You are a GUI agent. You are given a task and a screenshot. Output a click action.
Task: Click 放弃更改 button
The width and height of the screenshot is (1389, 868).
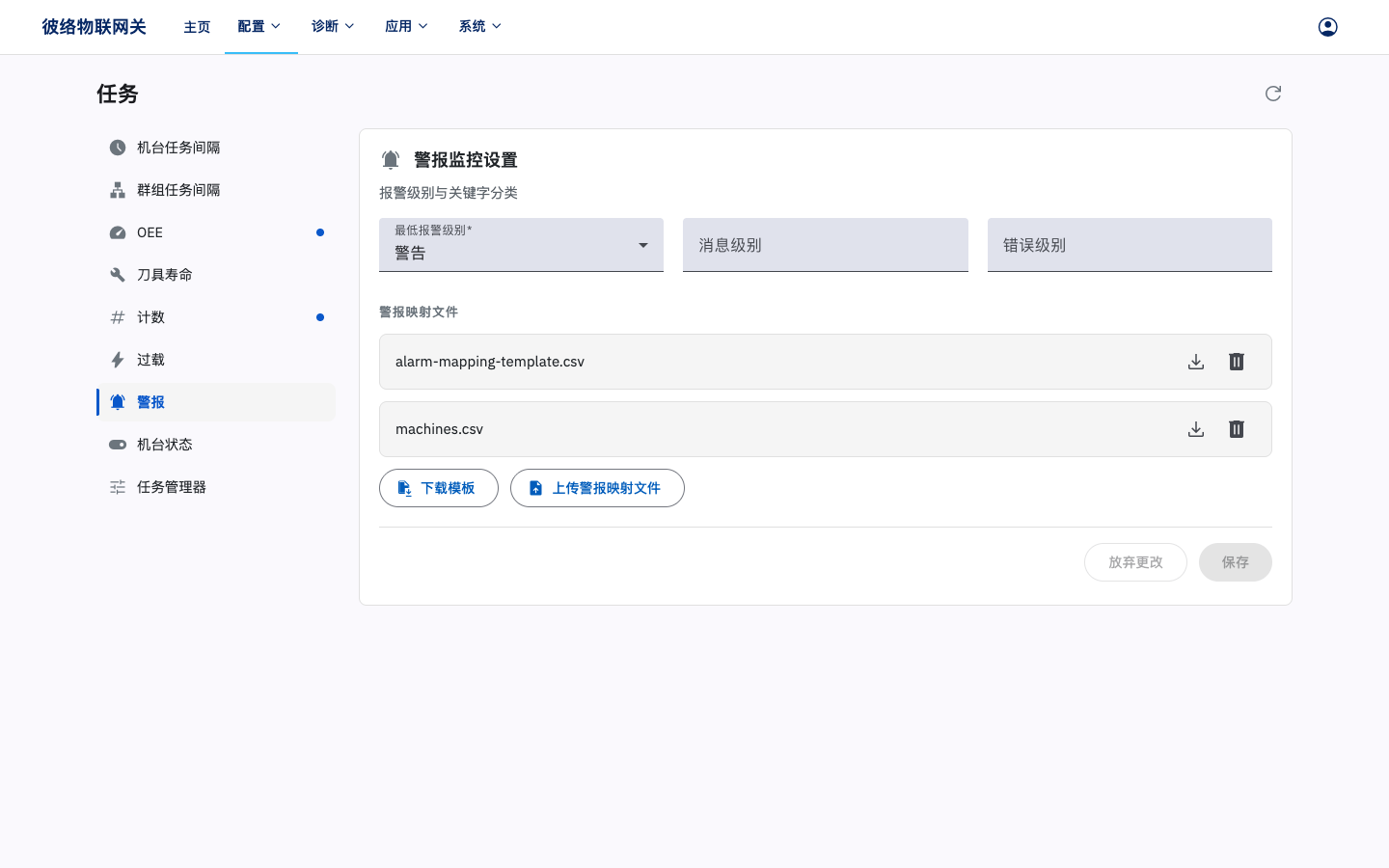pyautogui.click(x=1135, y=562)
